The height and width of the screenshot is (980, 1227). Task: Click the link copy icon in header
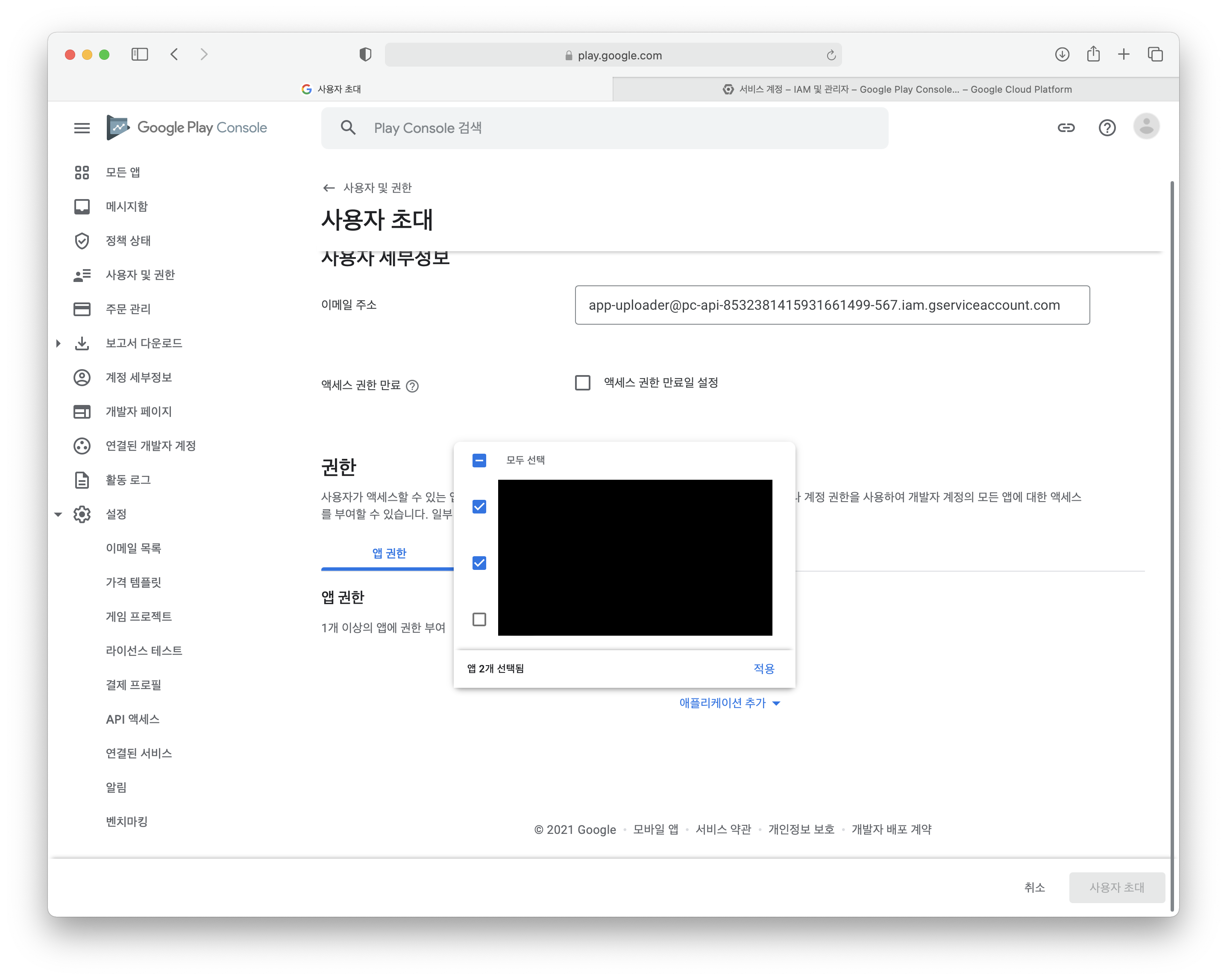click(x=1066, y=128)
